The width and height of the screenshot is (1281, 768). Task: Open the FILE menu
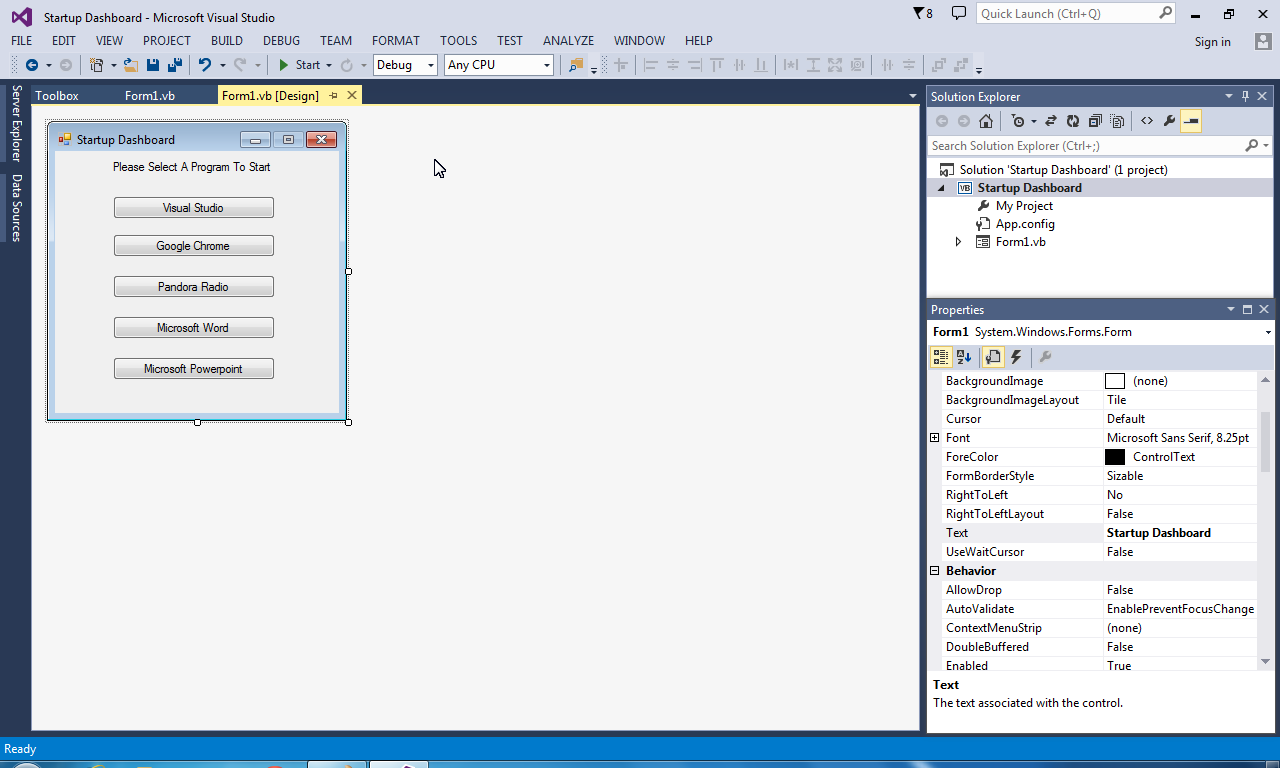tap(21, 41)
